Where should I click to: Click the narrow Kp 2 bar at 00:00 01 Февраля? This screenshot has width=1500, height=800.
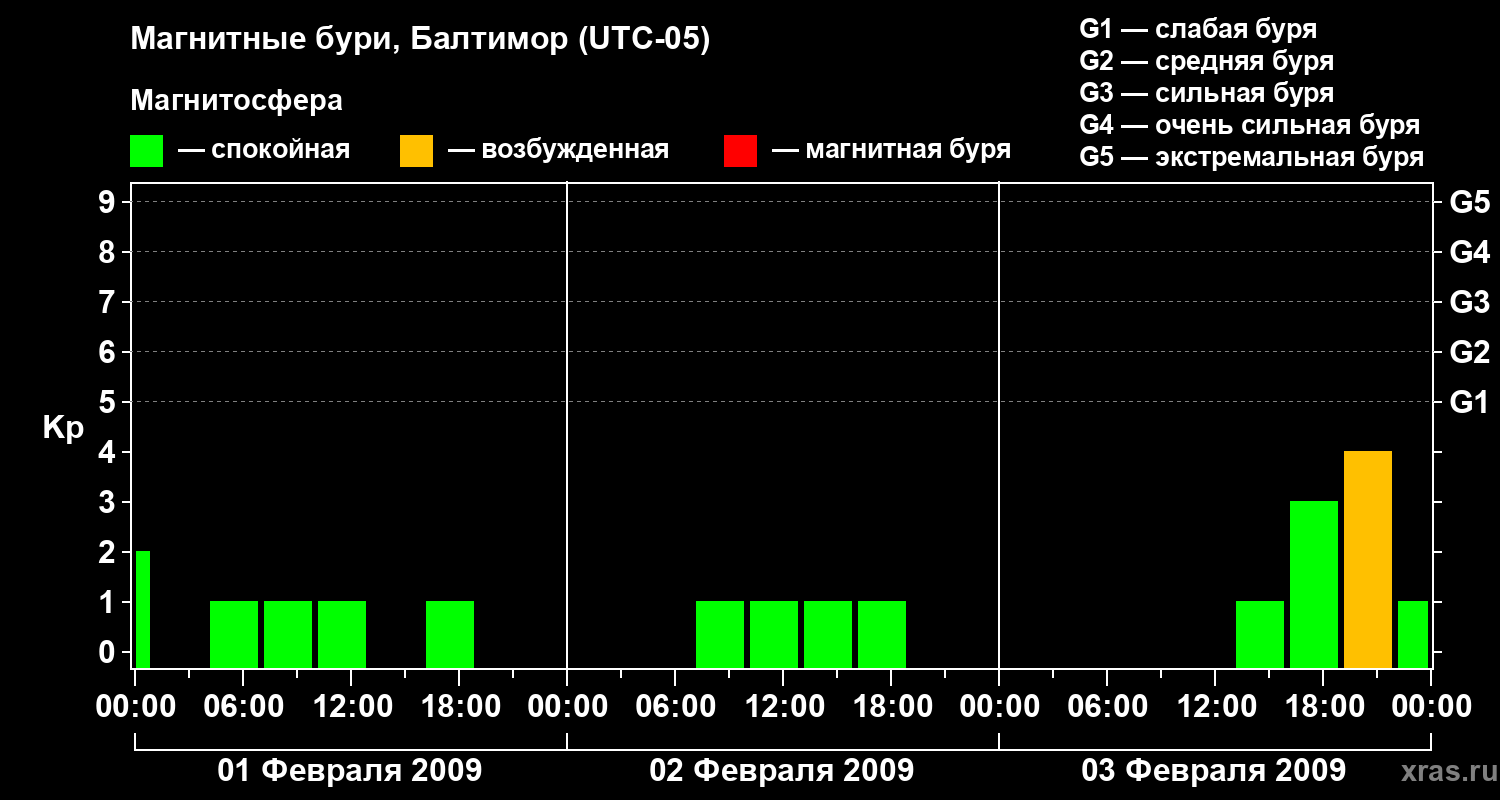[142, 609]
